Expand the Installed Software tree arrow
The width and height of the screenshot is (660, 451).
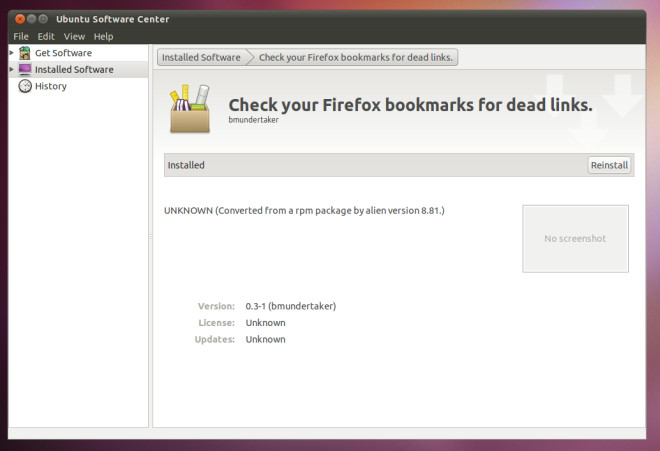[12, 69]
